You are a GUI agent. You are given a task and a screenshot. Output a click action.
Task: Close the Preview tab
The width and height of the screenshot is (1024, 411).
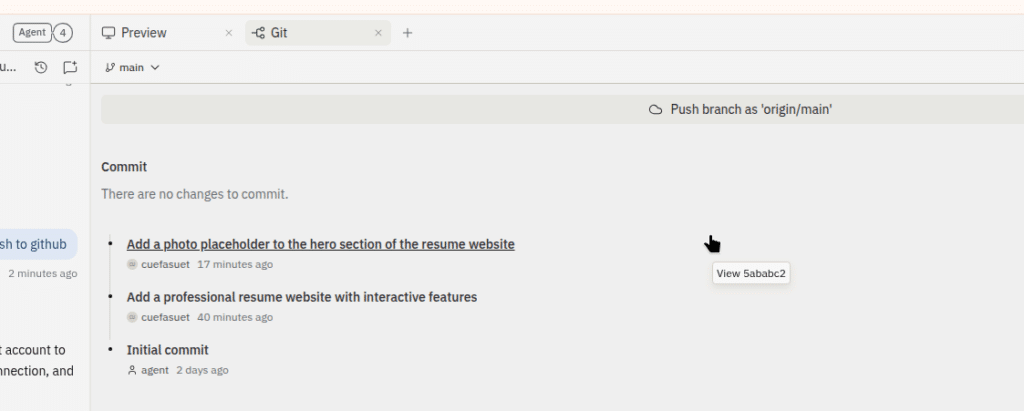[x=228, y=33]
